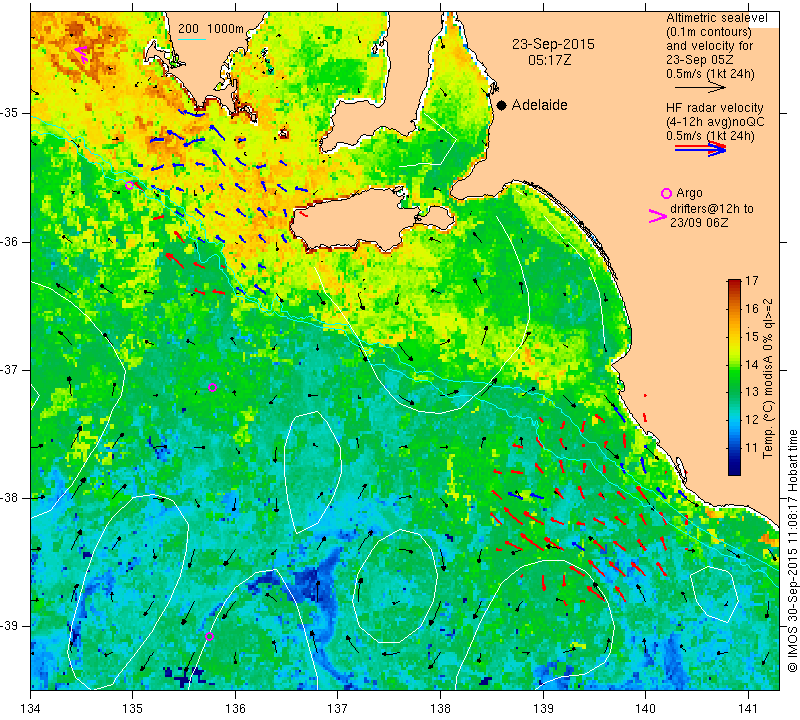Click the longitude axis label 141
Image resolution: width=800 pixels, height=720 pixels.
(x=748, y=708)
